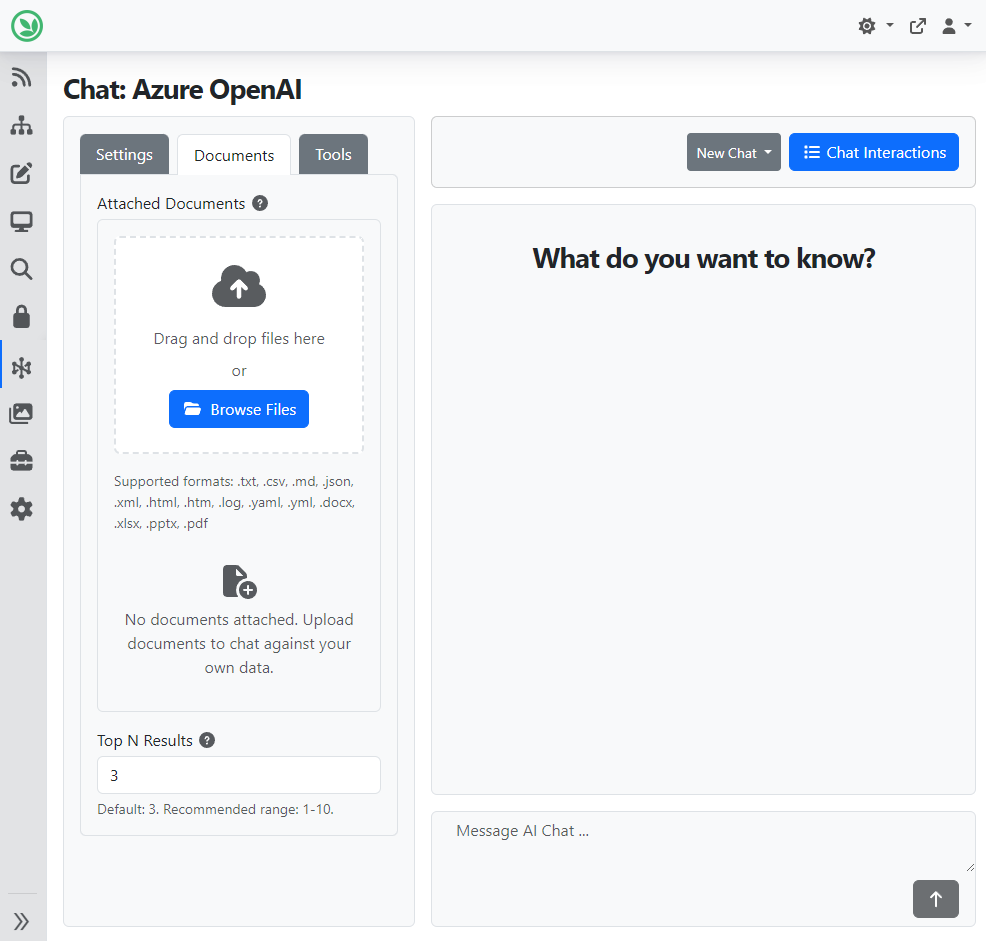
Task: Click Attached Documents help icon
Action: coord(260,203)
